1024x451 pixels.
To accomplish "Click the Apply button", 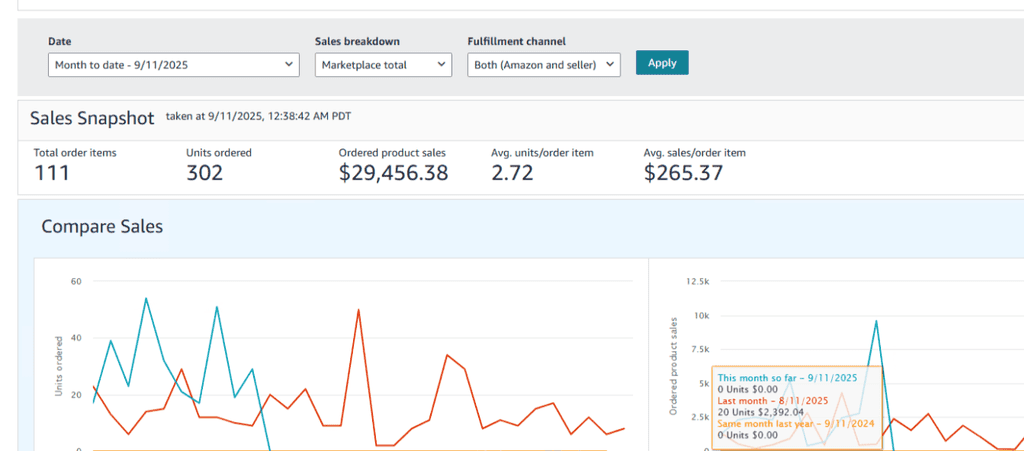I will (662, 63).
